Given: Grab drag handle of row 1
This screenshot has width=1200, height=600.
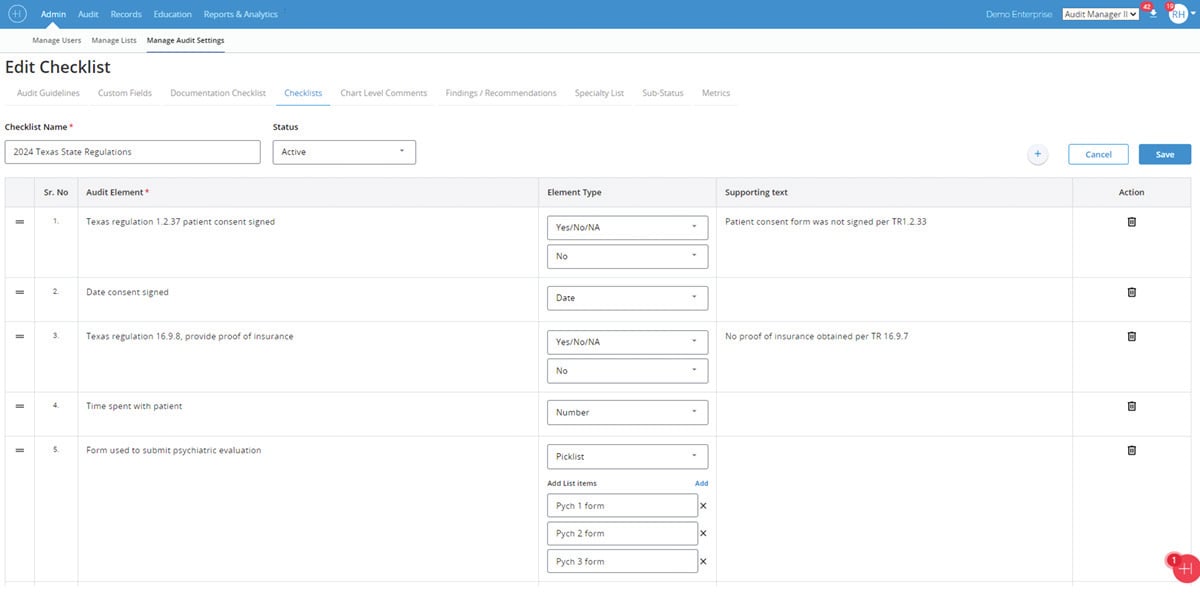Looking at the screenshot, I should coord(19,222).
